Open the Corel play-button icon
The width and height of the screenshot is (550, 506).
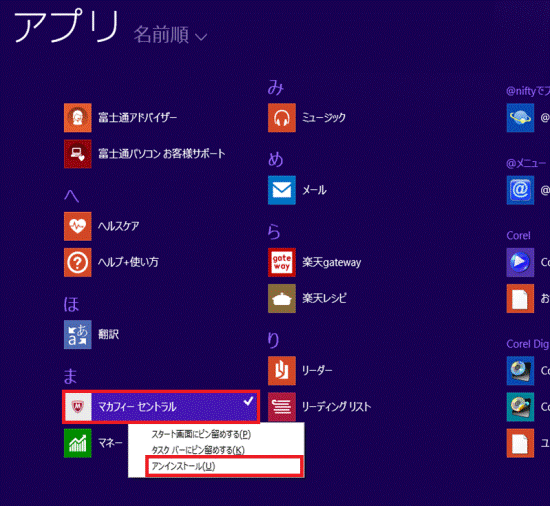(520, 262)
